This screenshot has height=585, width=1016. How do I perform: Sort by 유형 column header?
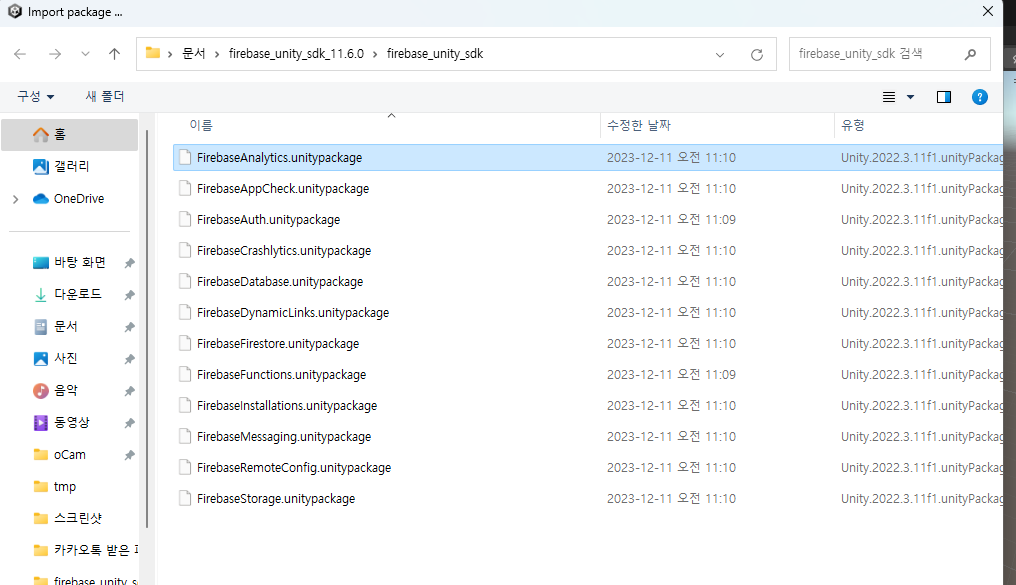coord(853,125)
